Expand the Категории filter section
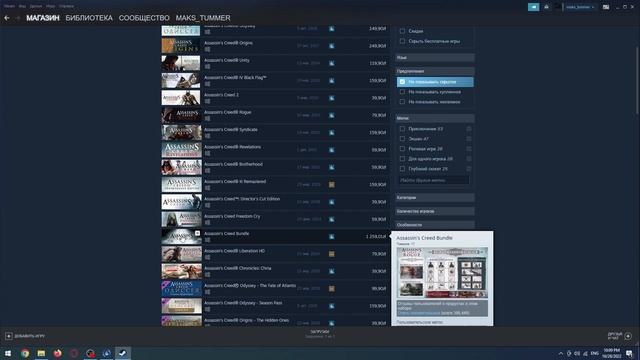The height and width of the screenshot is (360, 640). coord(435,198)
